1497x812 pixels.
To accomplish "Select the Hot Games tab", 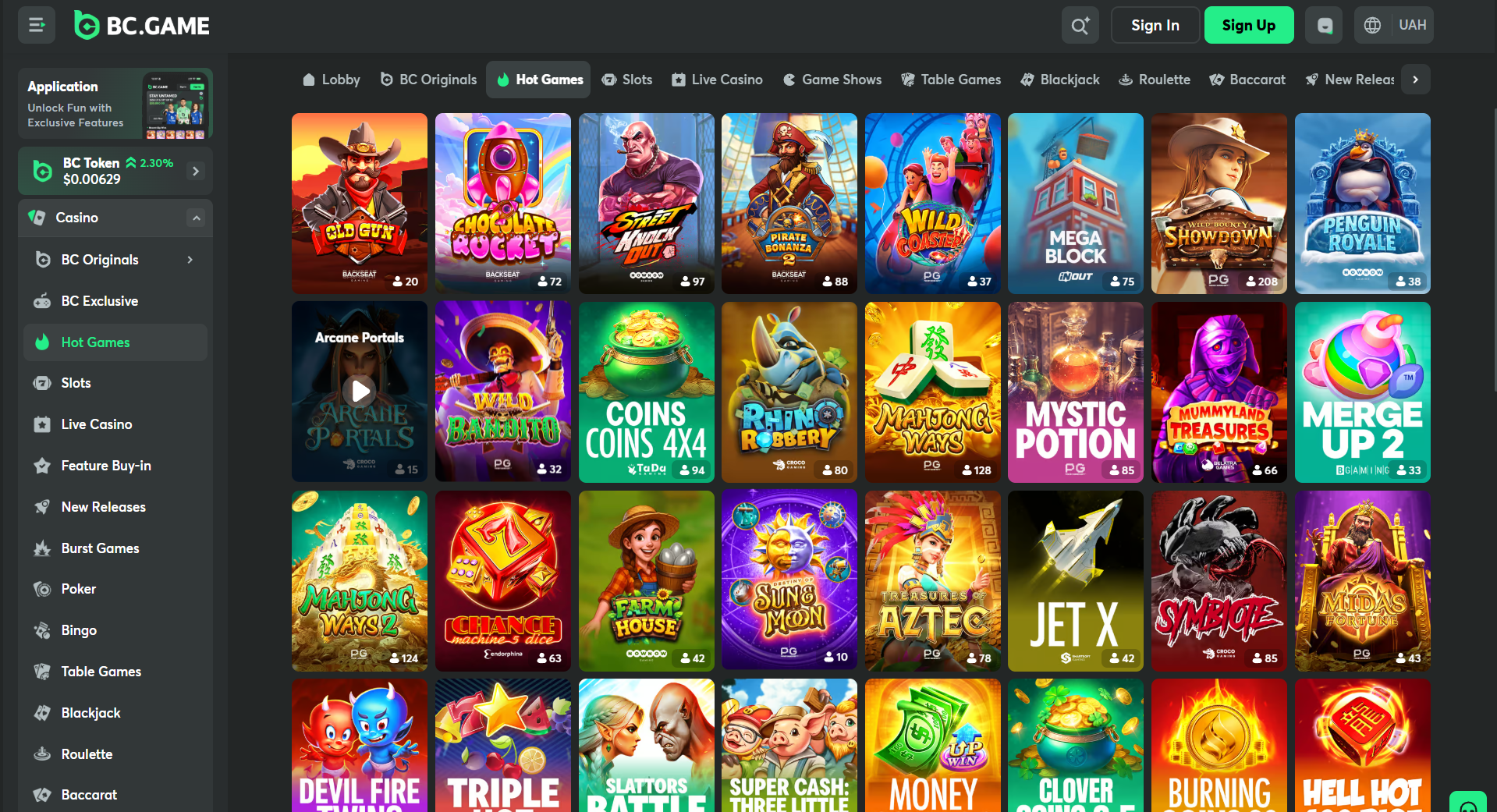I will pyautogui.click(x=539, y=80).
